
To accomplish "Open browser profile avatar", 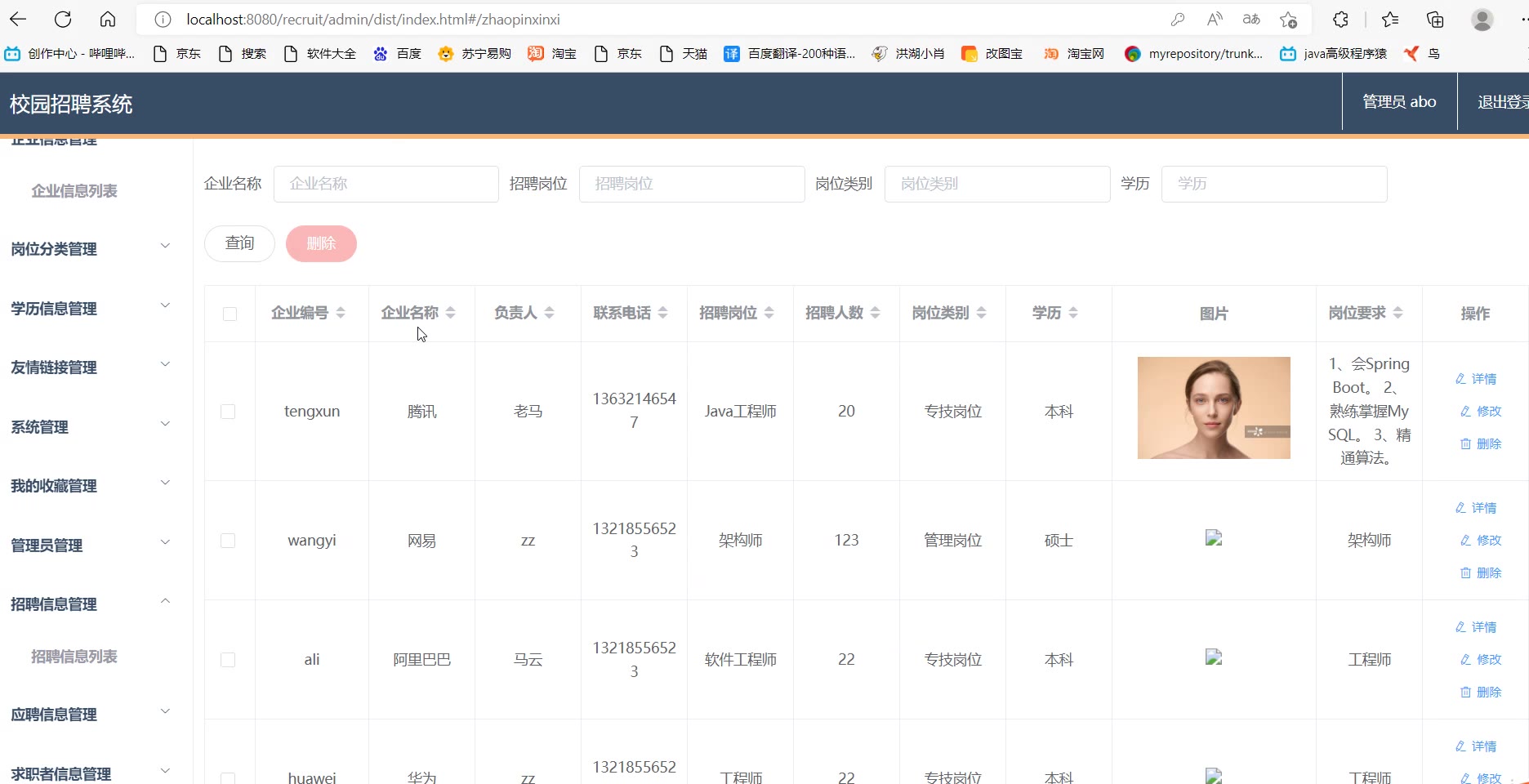I will point(1482,20).
